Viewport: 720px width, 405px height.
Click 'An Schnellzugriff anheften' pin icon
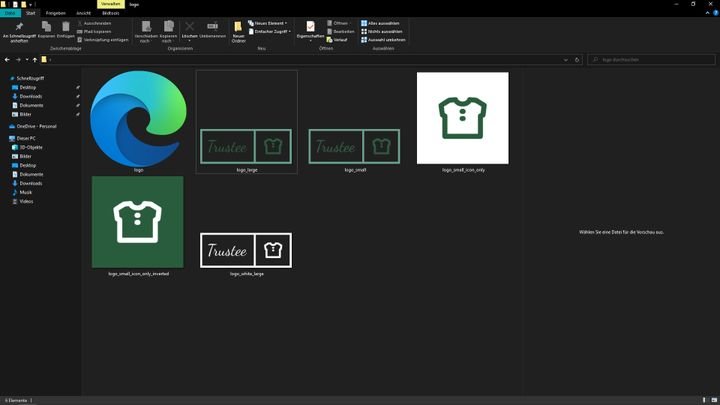(x=19, y=26)
